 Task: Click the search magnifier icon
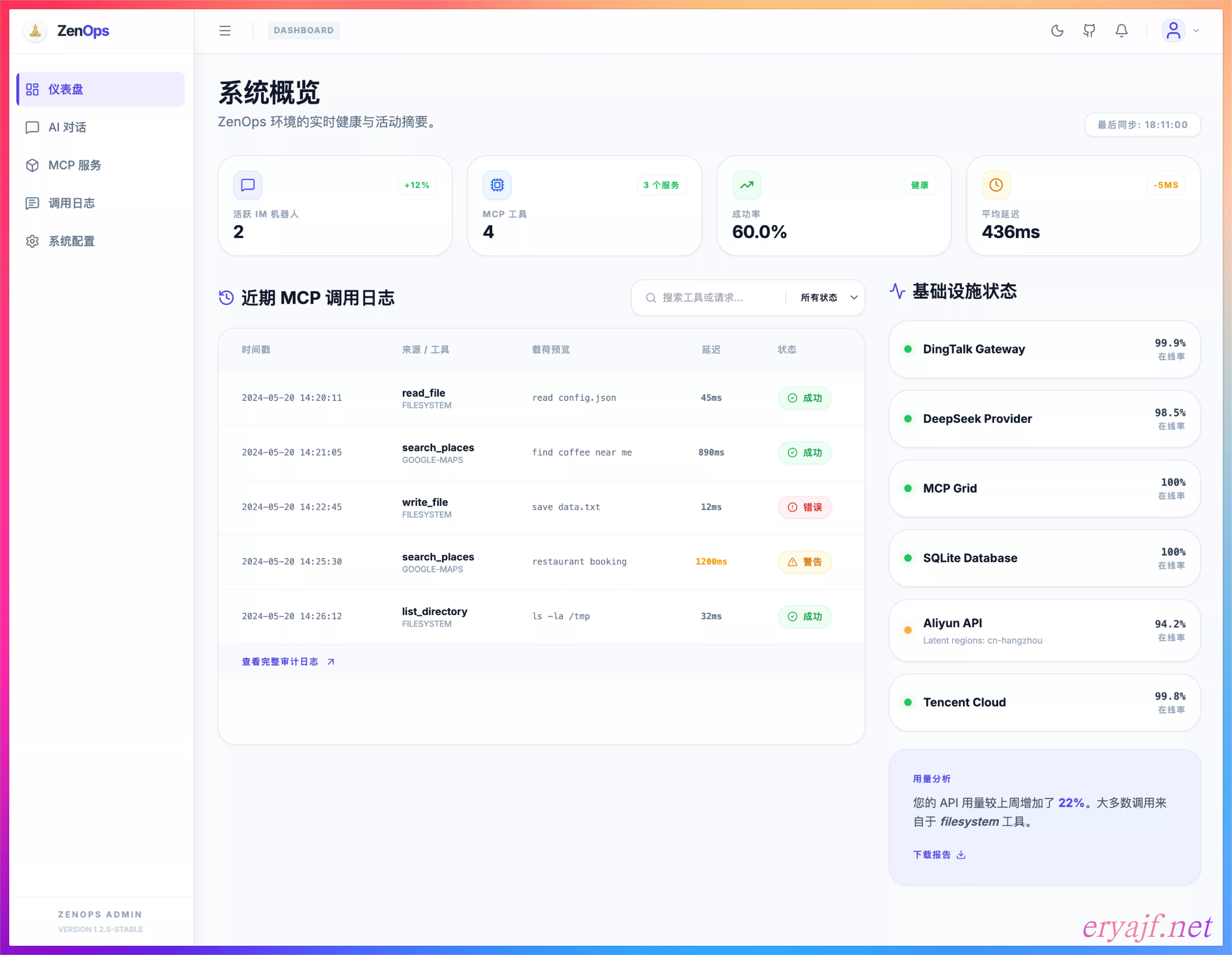(x=651, y=297)
